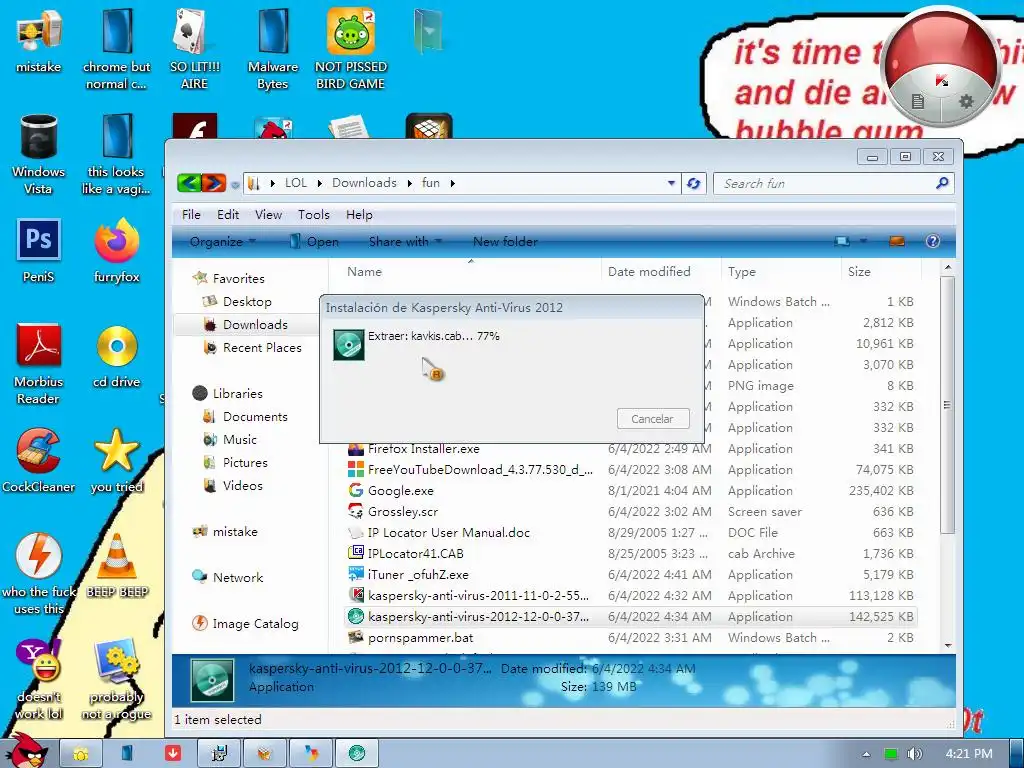Cancel the Kaspersky installation extraction
Viewport: 1024px width, 768px height.
click(652, 419)
